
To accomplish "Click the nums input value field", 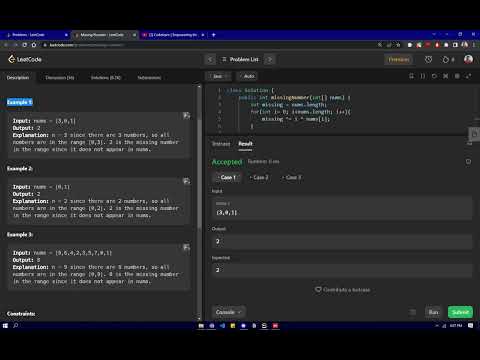I will pyautogui.click(x=342, y=208).
